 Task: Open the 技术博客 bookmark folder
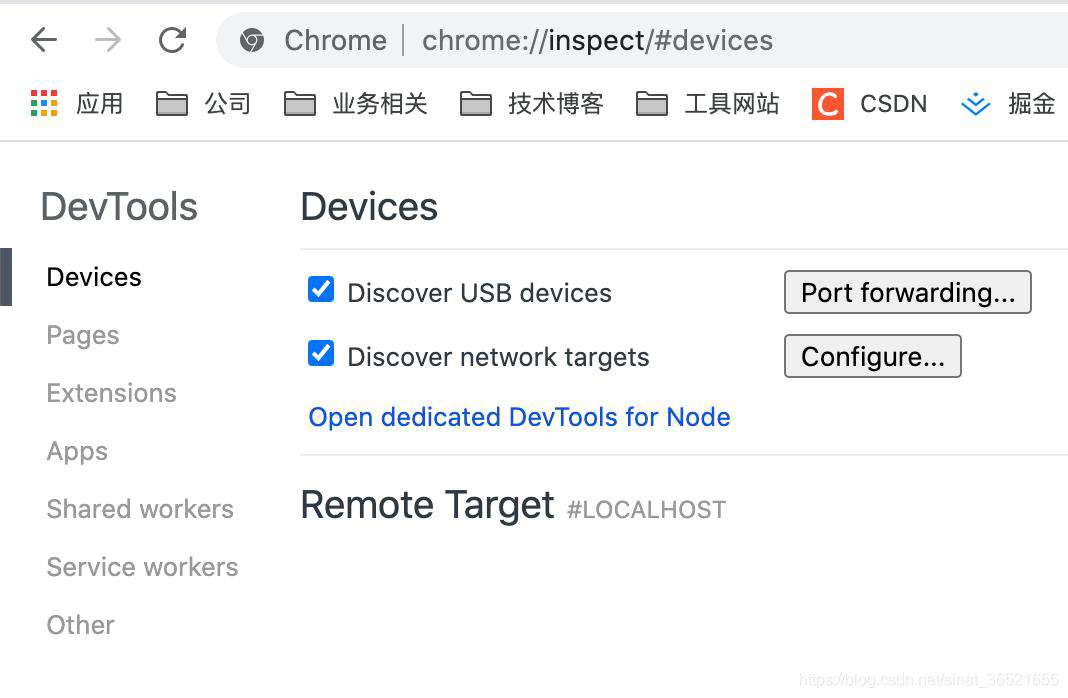click(x=532, y=104)
